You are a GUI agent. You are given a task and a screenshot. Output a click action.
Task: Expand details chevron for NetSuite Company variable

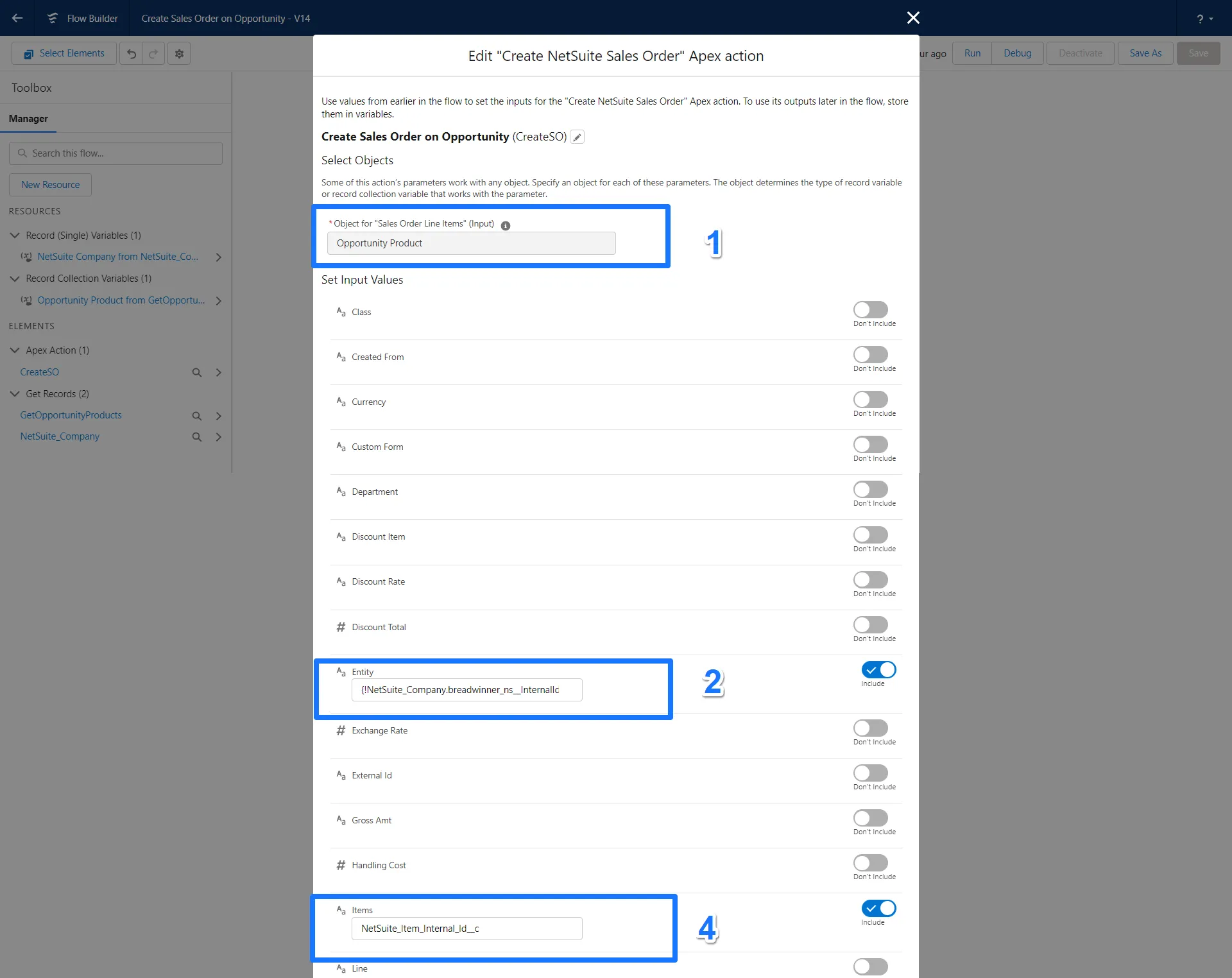click(219, 257)
